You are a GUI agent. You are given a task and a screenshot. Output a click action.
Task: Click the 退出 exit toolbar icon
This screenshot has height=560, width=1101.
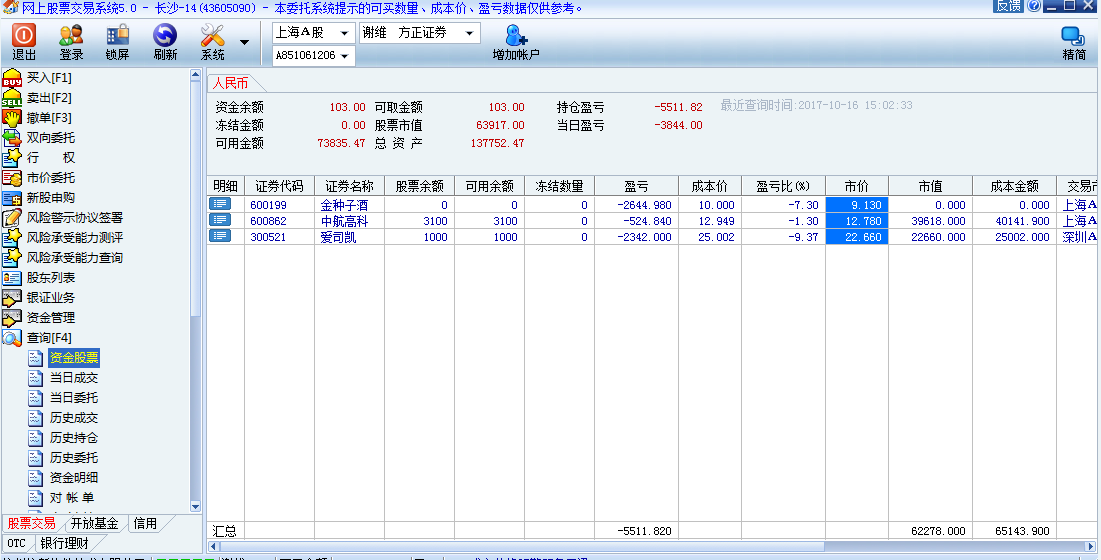(x=24, y=42)
